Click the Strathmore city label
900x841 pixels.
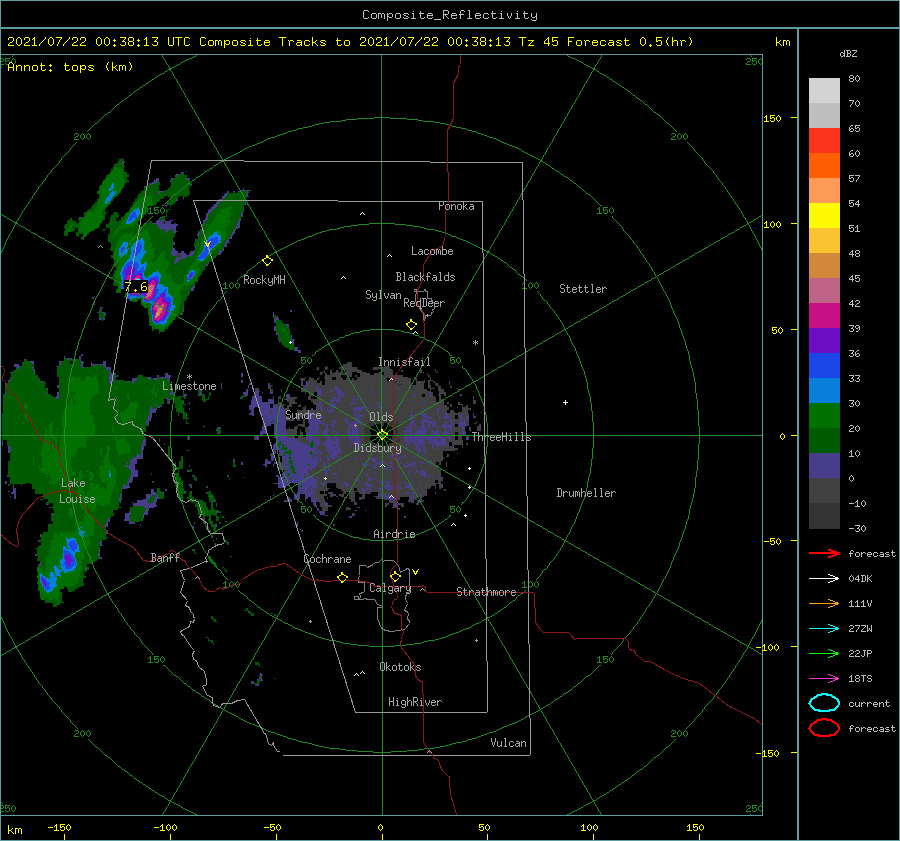[x=486, y=592]
